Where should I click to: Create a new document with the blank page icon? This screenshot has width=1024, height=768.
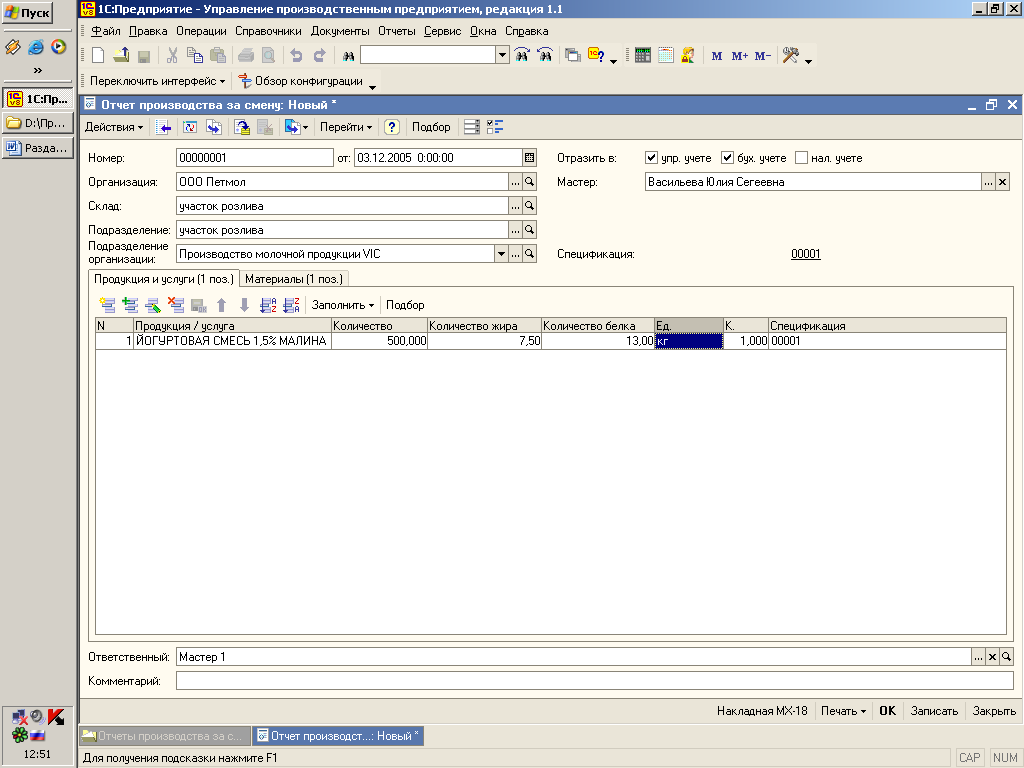98,56
